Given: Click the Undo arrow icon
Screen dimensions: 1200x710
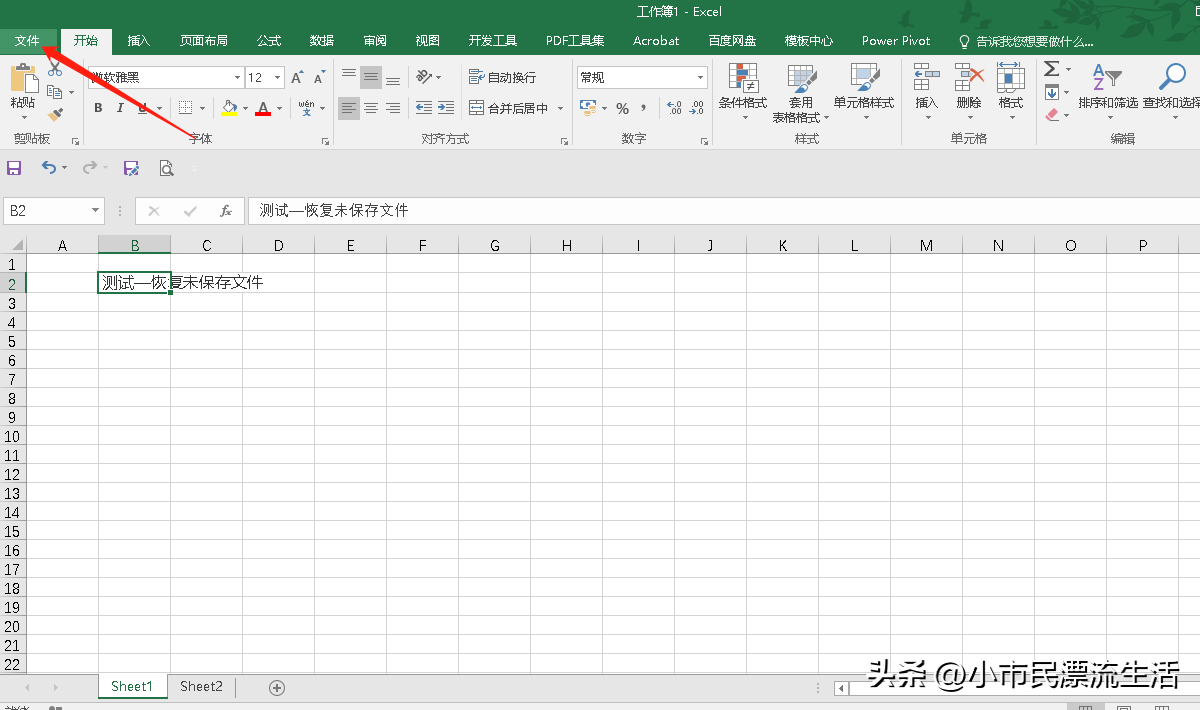Looking at the screenshot, I should [49, 169].
